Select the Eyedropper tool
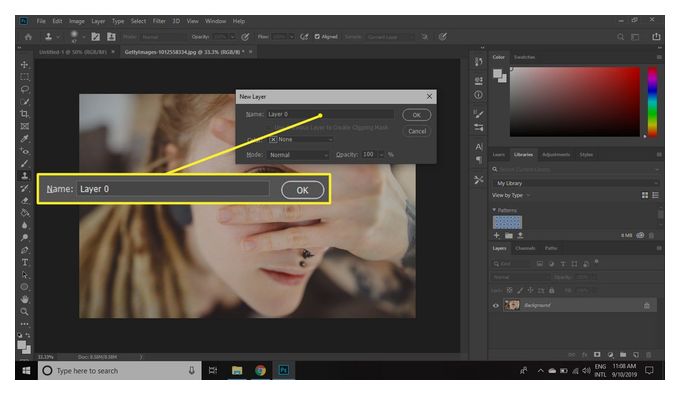 [x=25, y=139]
